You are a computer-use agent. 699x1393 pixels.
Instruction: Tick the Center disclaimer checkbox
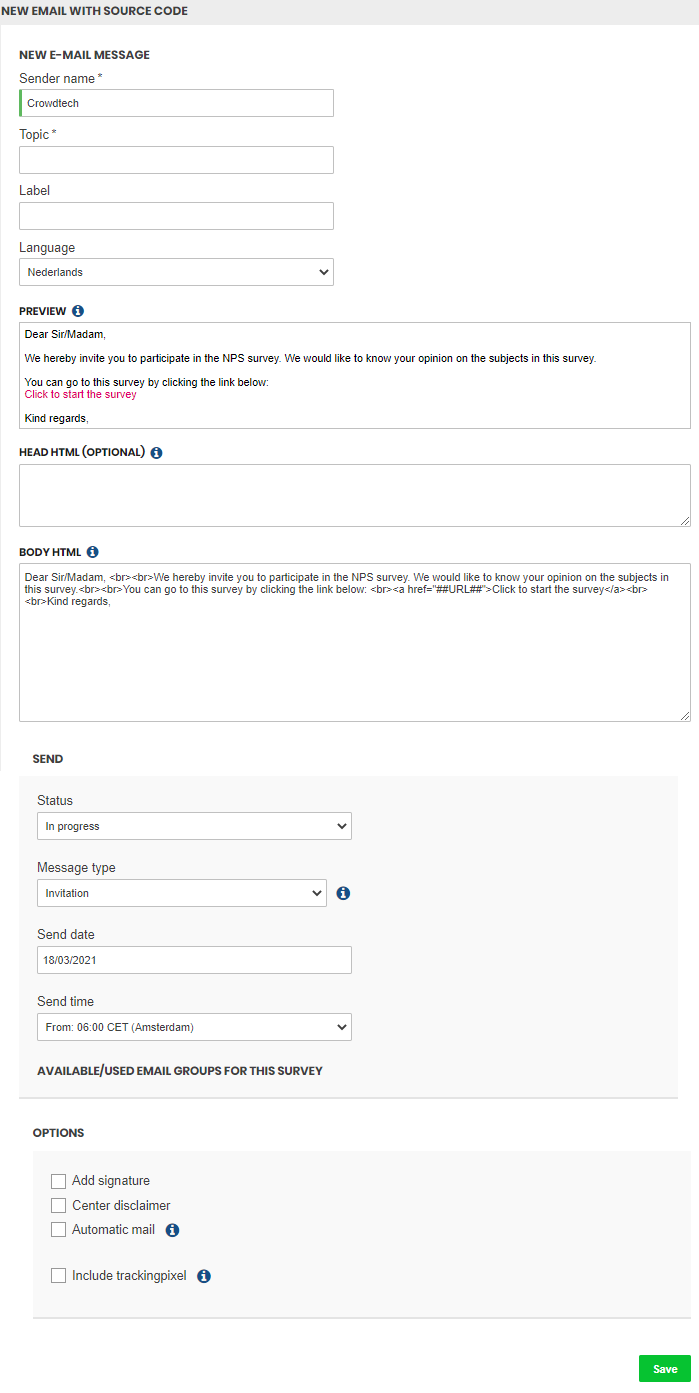pos(59,1205)
